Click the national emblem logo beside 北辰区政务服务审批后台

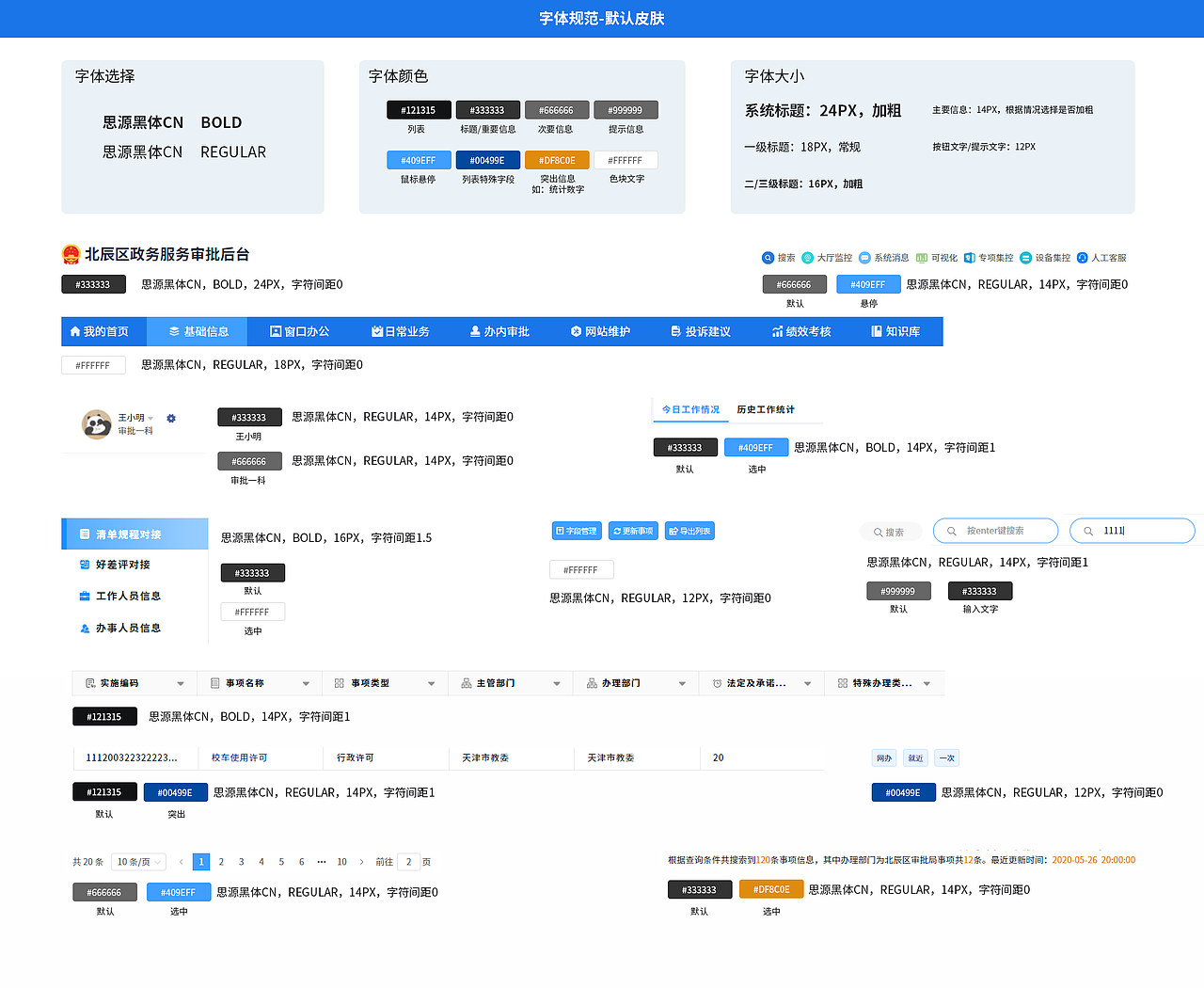(71, 254)
